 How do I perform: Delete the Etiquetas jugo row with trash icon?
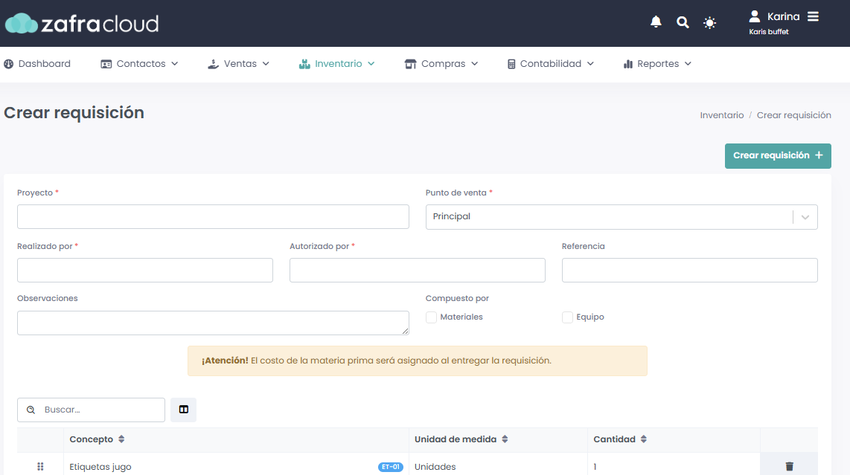(789, 466)
